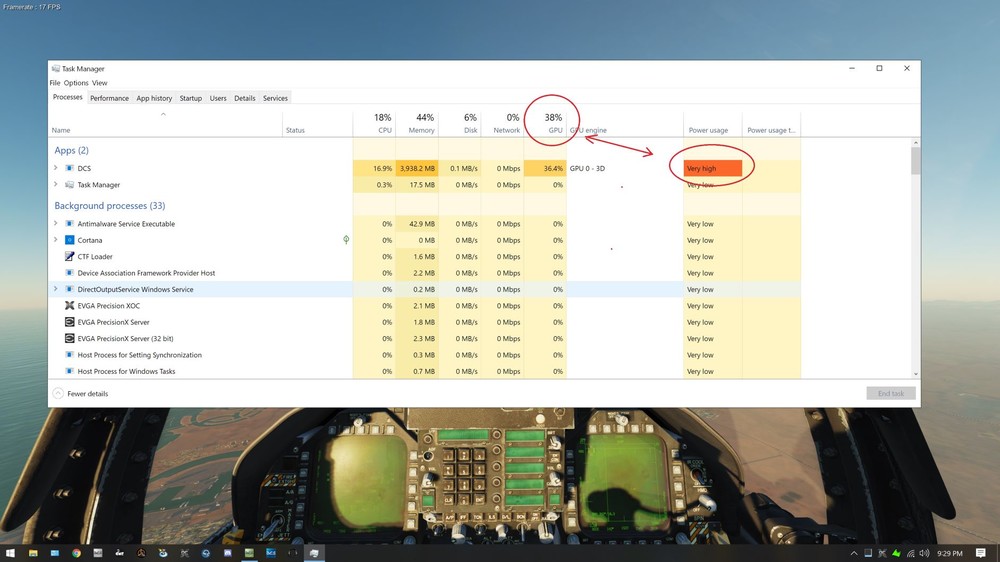Image resolution: width=1000 pixels, height=562 pixels.
Task: Open the volume speaker tray icon
Action: (x=925, y=554)
